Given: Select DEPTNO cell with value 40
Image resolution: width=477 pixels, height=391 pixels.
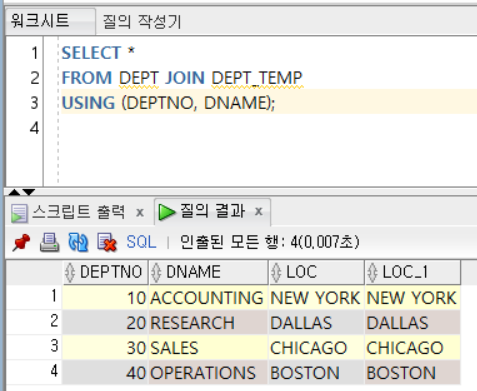Looking at the screenshot, I should pyautogui.click(x=105, y=373).
